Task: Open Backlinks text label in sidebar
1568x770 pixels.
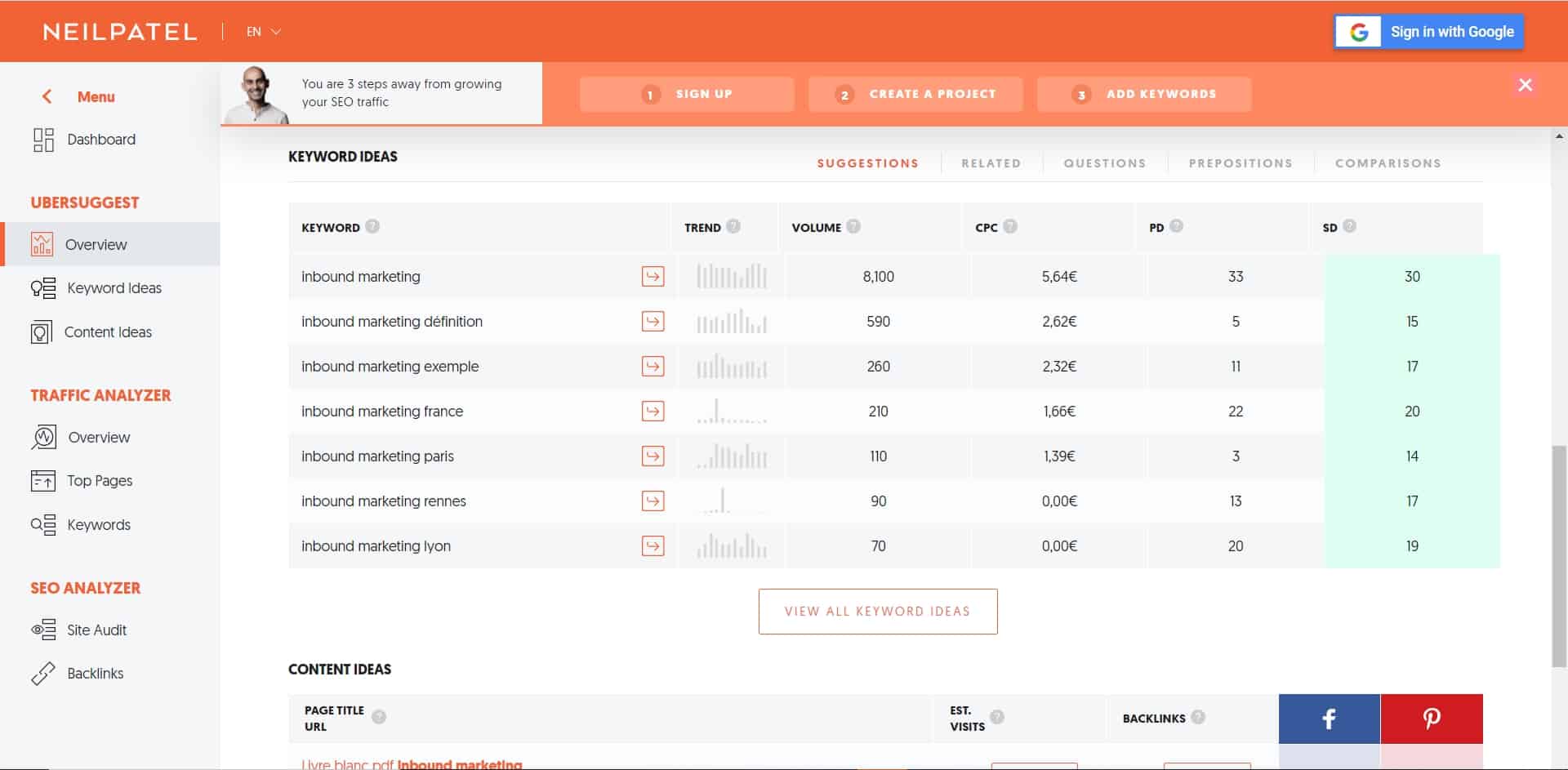Action: point(96,674)
